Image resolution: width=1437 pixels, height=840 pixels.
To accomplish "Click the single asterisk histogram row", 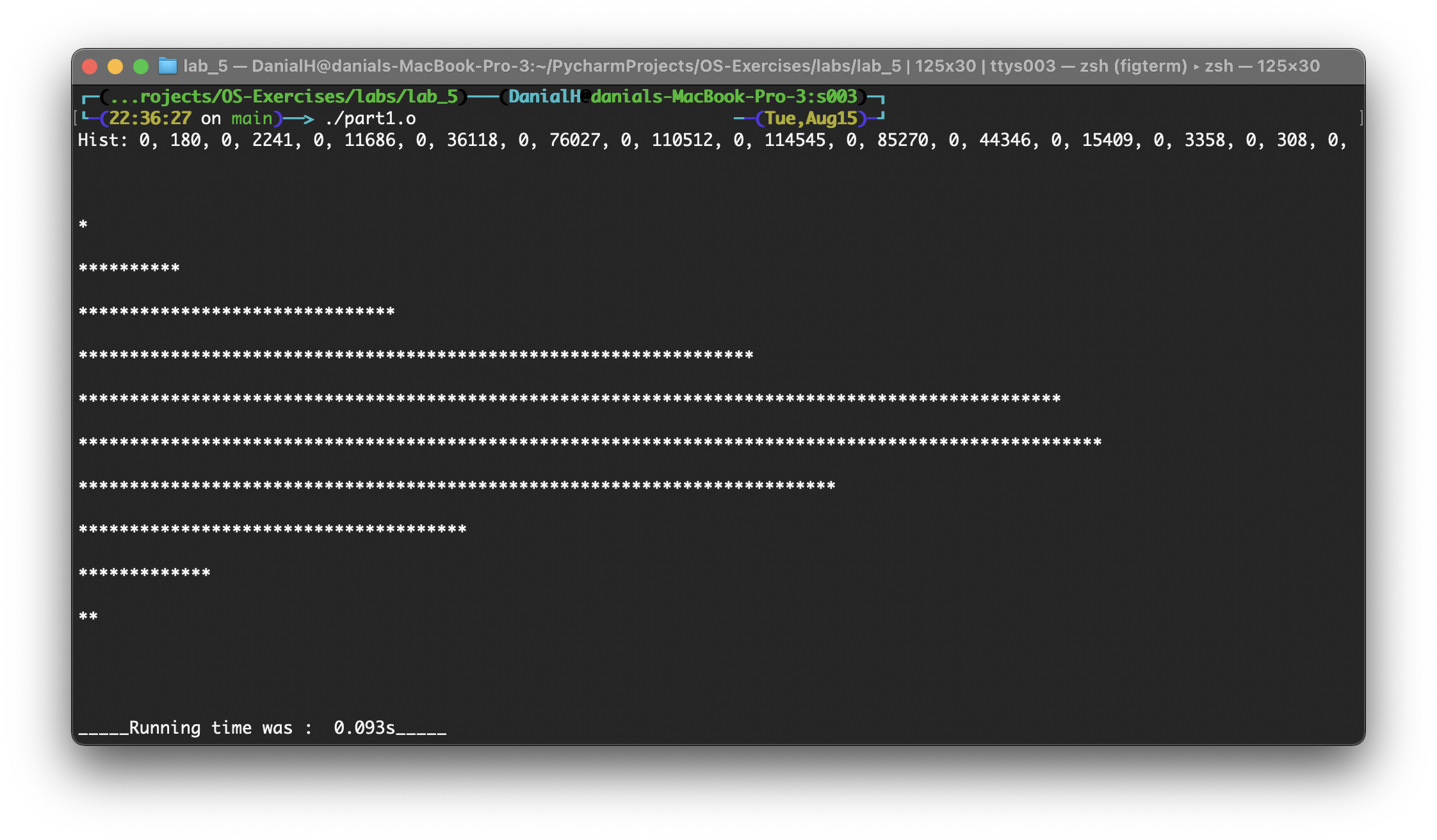I will pyautogui.click(x=83, y=225).
